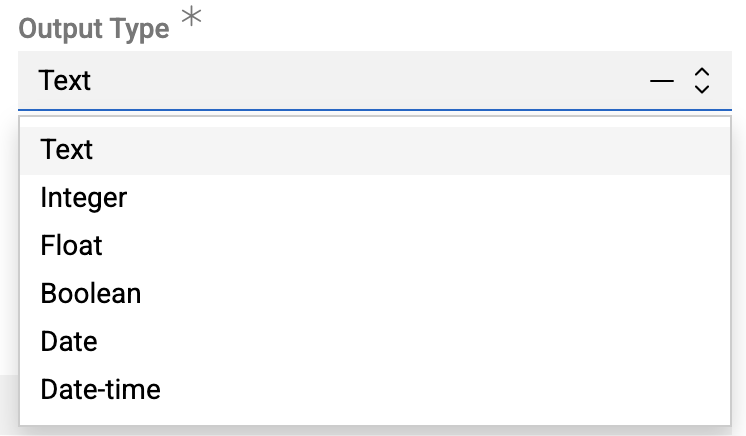Select the Date-time entry

point(100,389)
